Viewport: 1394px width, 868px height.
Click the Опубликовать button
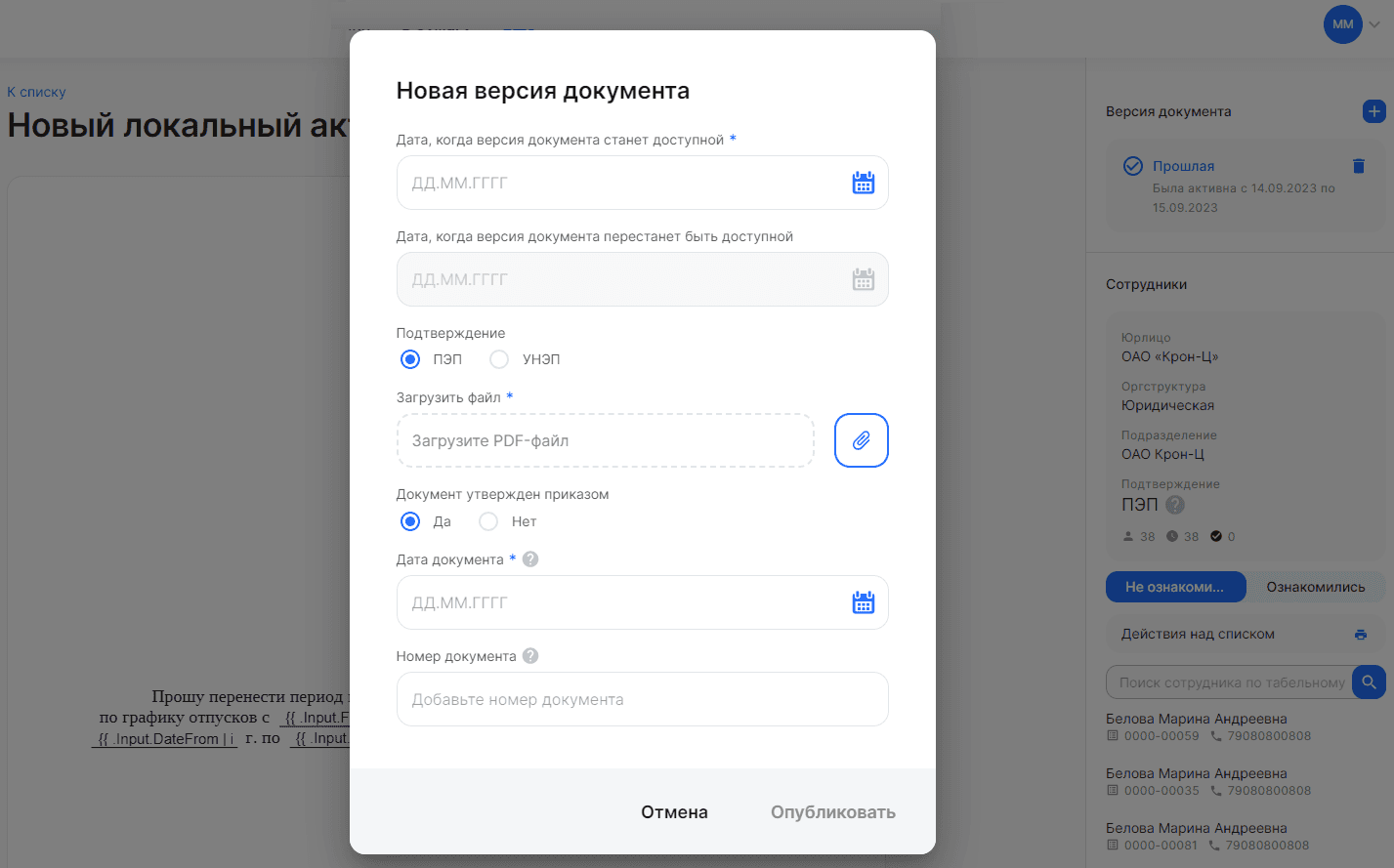pos(833,812)
